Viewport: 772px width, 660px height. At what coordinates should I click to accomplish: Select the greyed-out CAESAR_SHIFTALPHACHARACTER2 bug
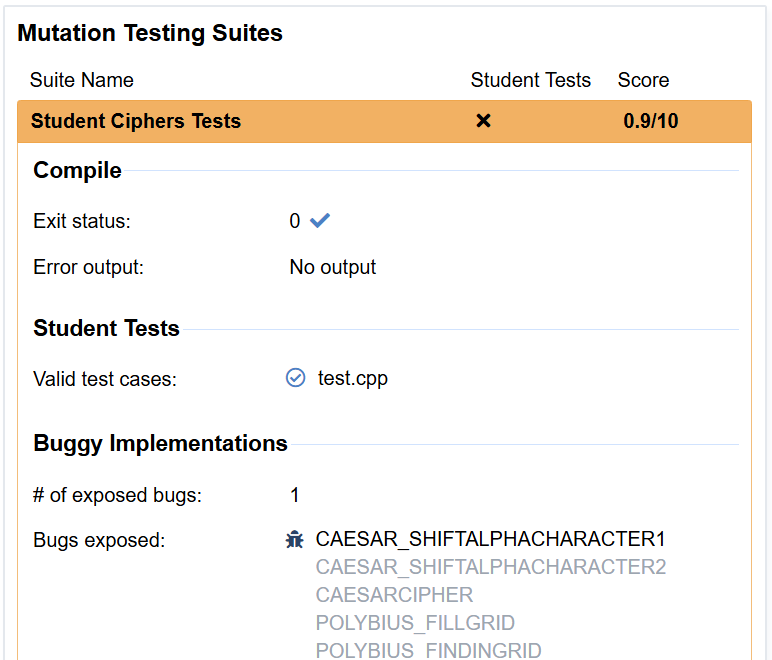click(490, 567)
